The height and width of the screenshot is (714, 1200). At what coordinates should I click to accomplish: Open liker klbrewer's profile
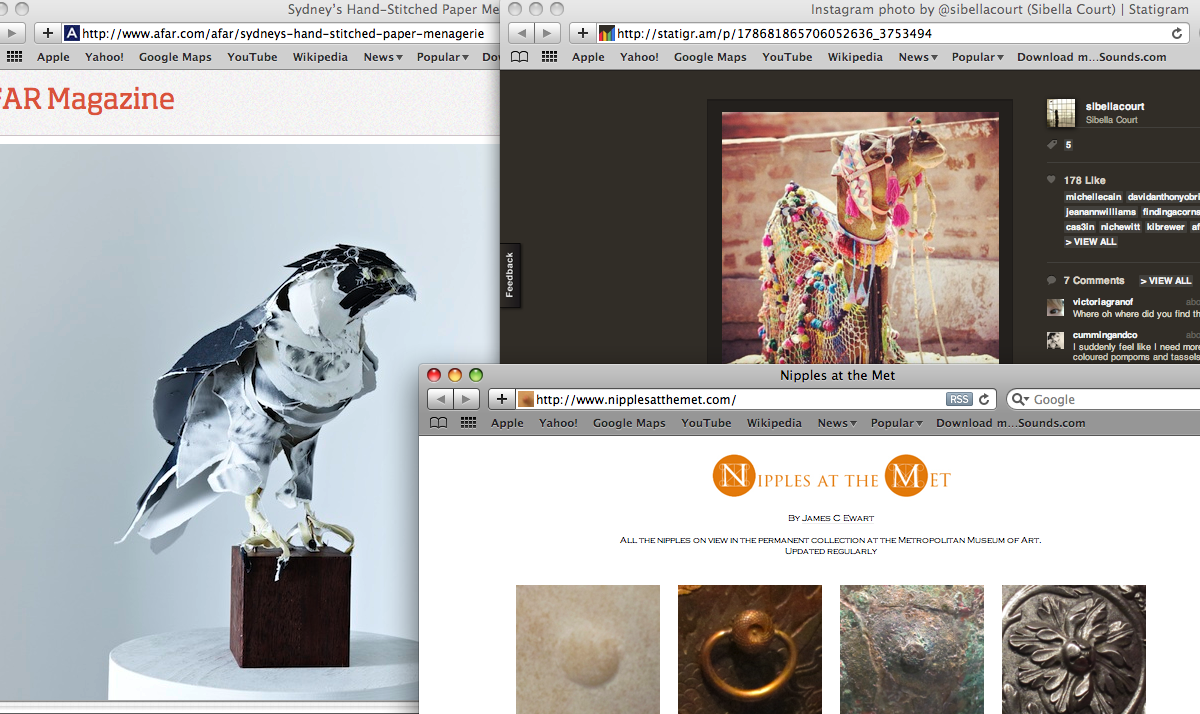coord(1166,227)
